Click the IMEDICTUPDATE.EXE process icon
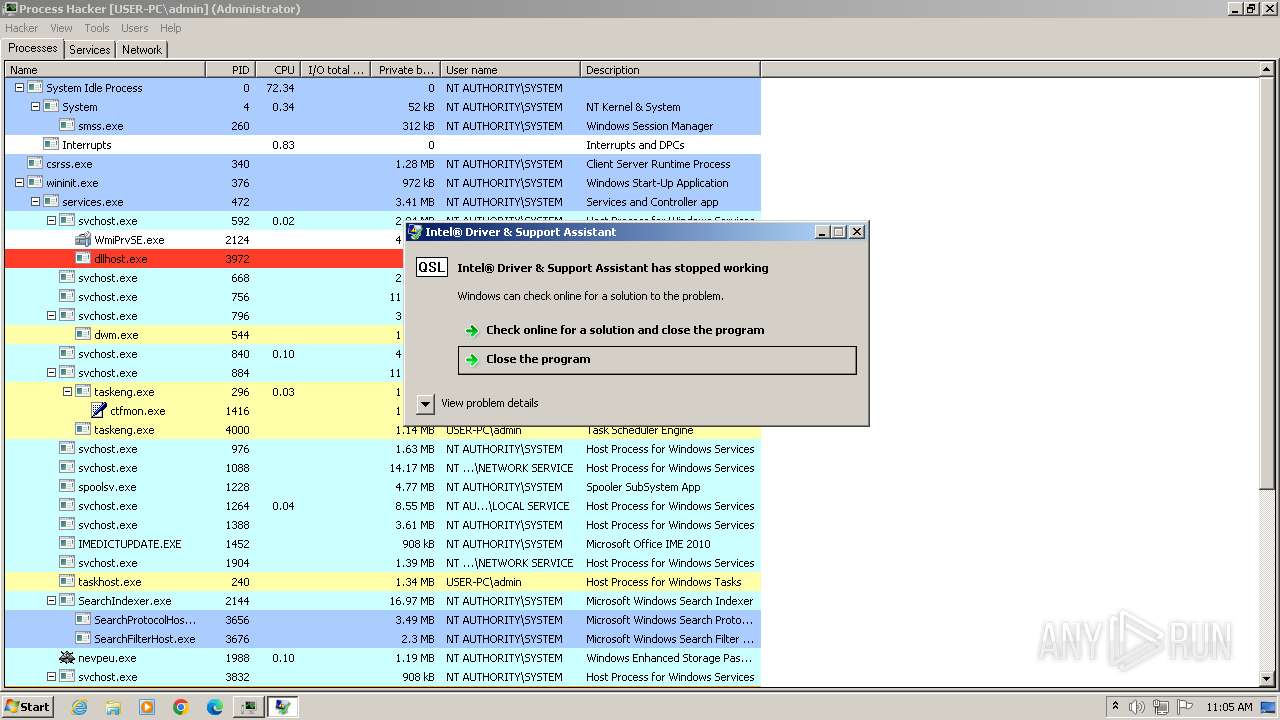 coord(67,544)
